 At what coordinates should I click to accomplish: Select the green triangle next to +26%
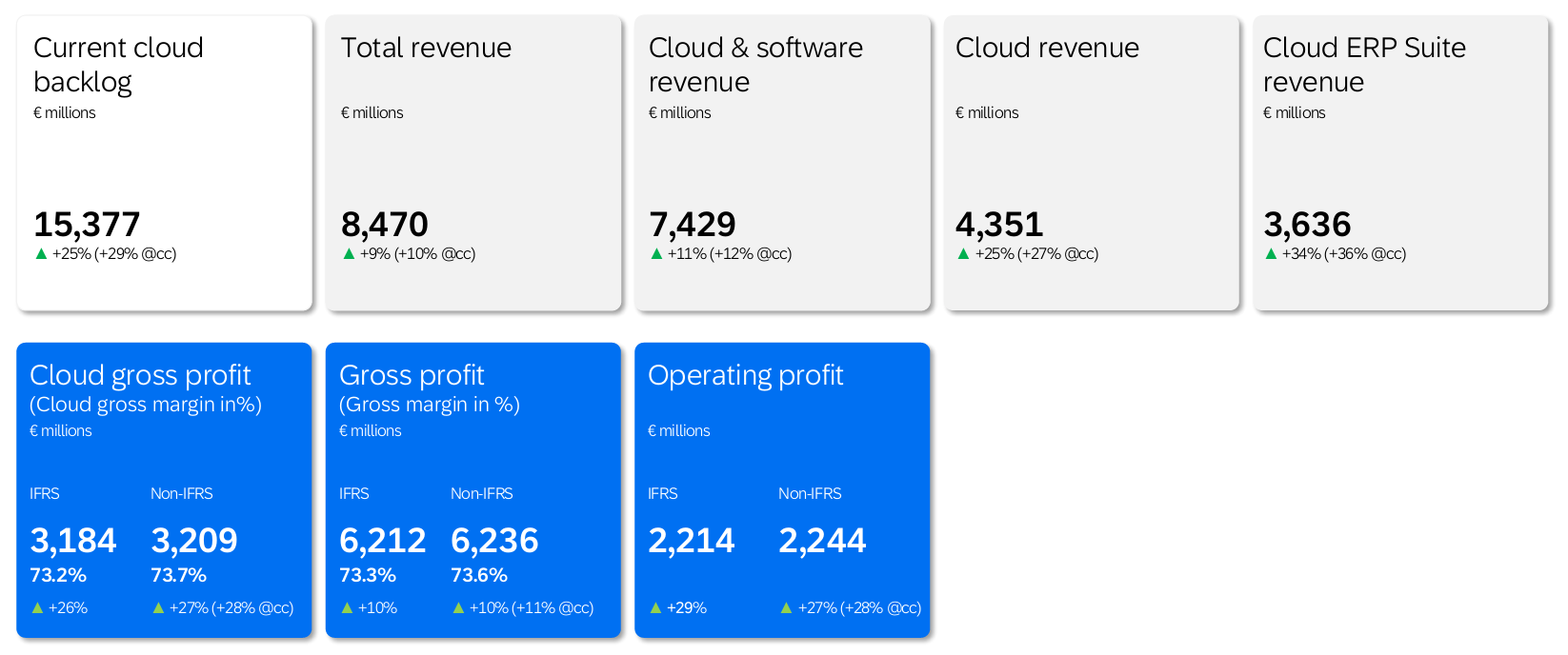[37, 608]
